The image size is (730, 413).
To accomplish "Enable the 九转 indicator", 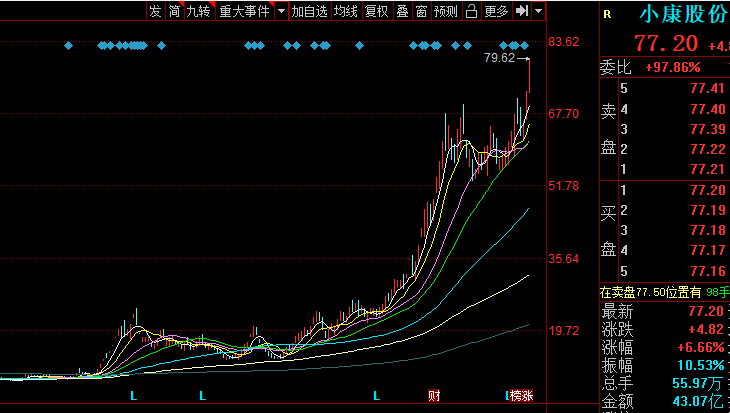I will point(199,11).
